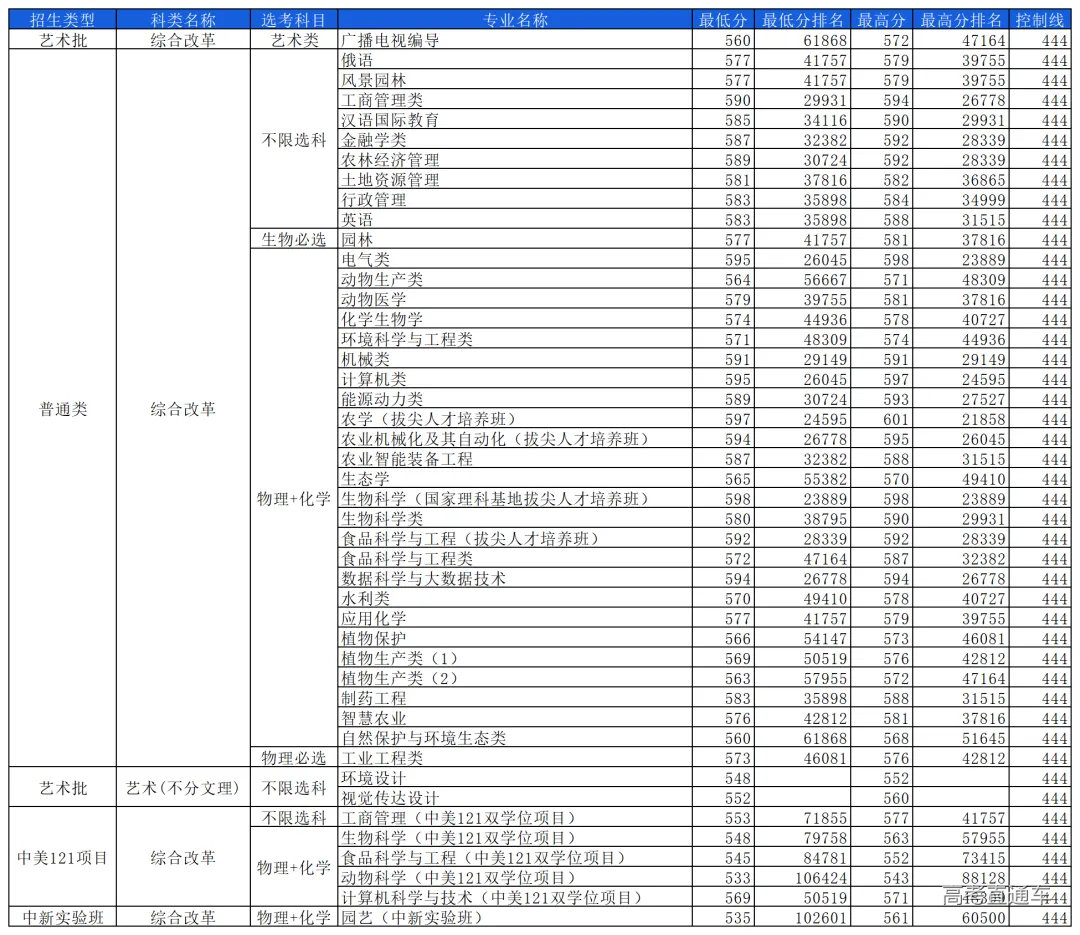1080x935 pixels.
Task: Select the 园艺(中新实验班) major cell
Action: [x=412, y=917]
